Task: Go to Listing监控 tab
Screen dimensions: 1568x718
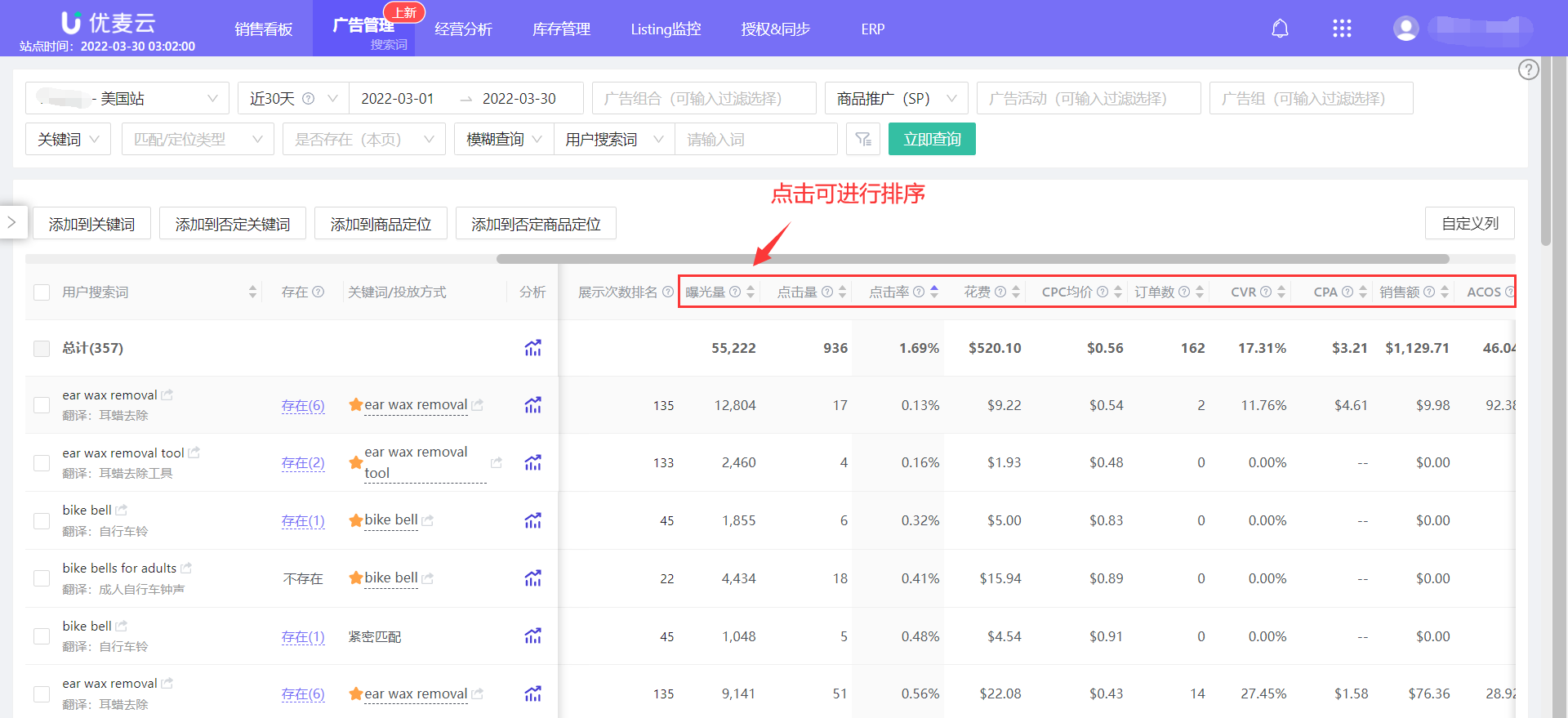Action: [666, 29]
